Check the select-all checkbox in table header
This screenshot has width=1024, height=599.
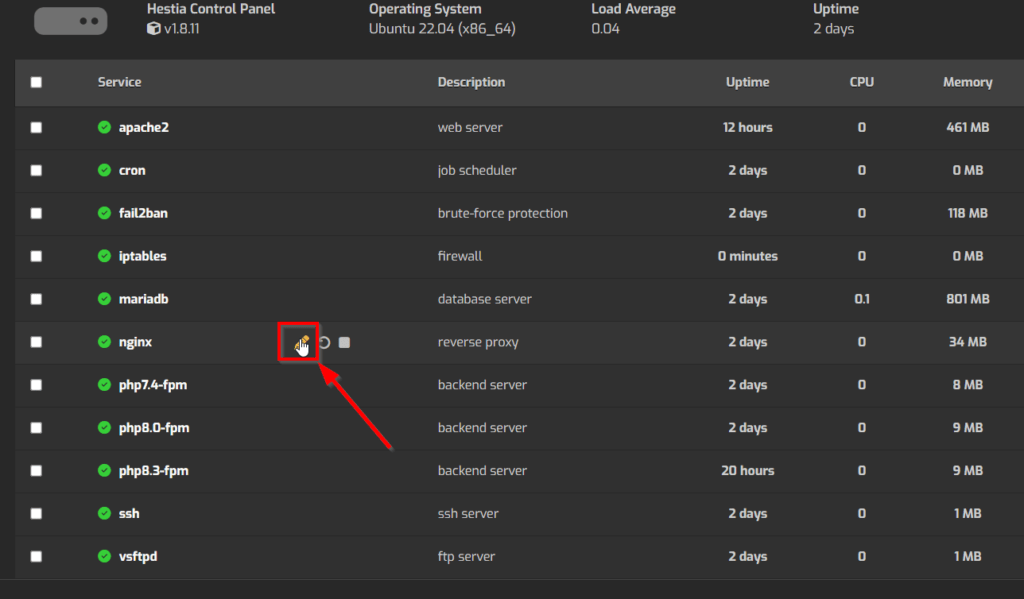point(36,82)
